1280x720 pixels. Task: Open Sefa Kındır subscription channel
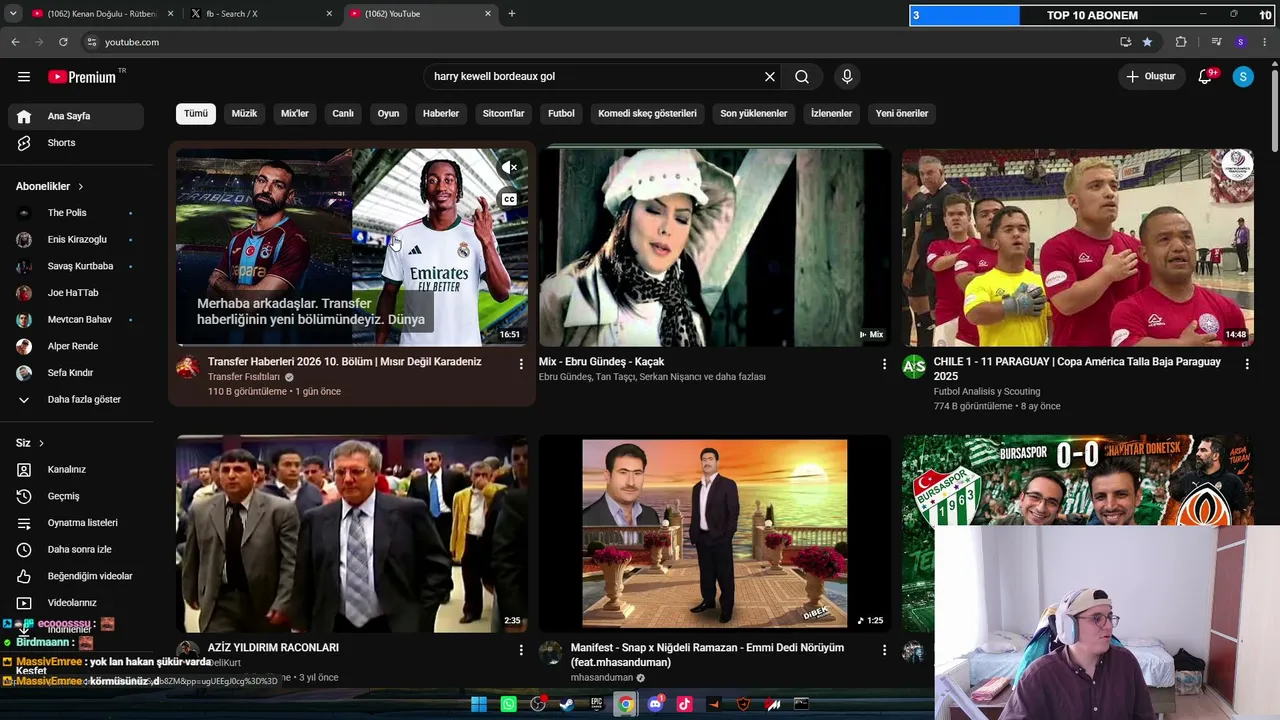pos(76,373)
